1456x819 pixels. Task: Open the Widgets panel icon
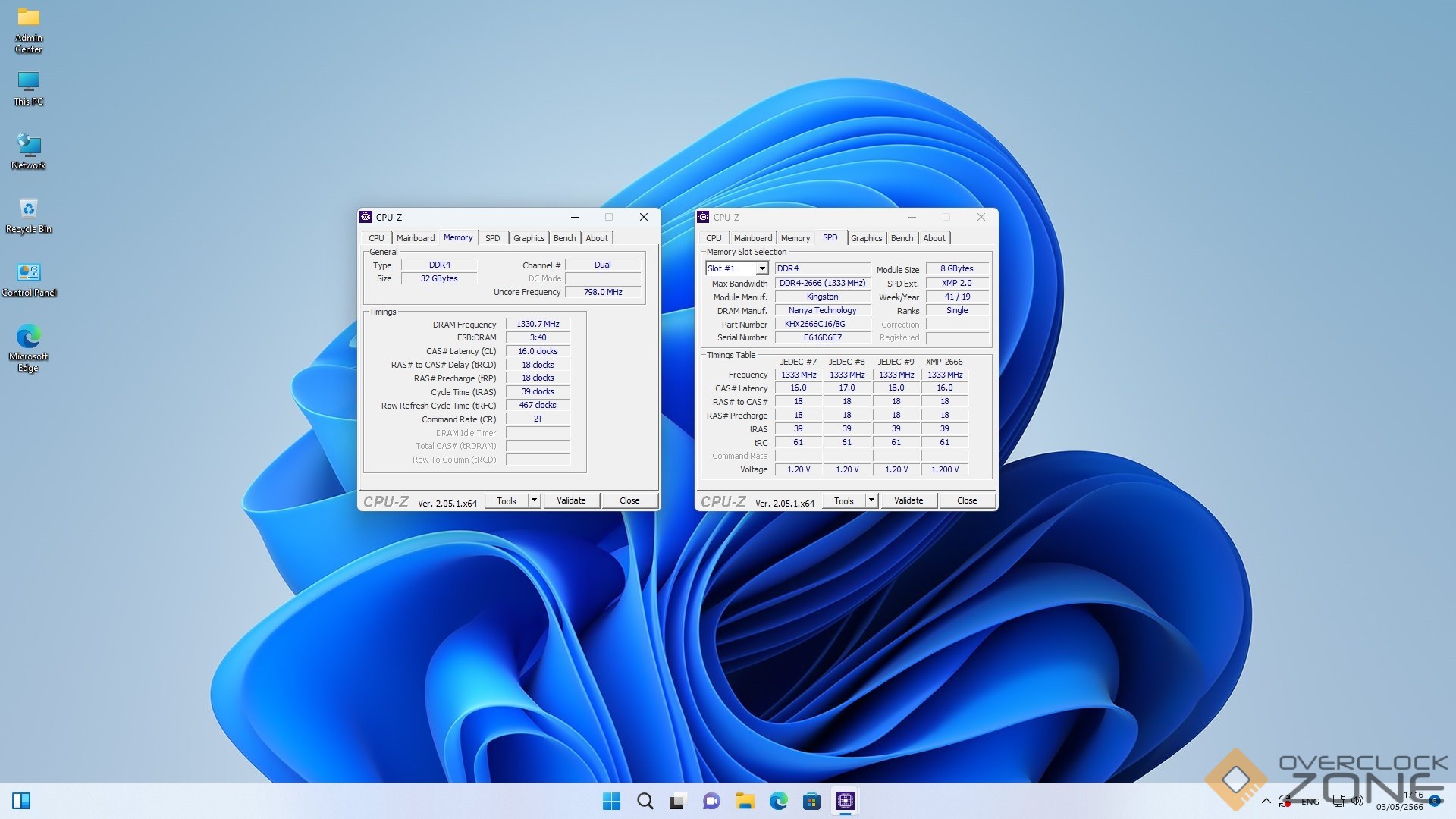21,801
